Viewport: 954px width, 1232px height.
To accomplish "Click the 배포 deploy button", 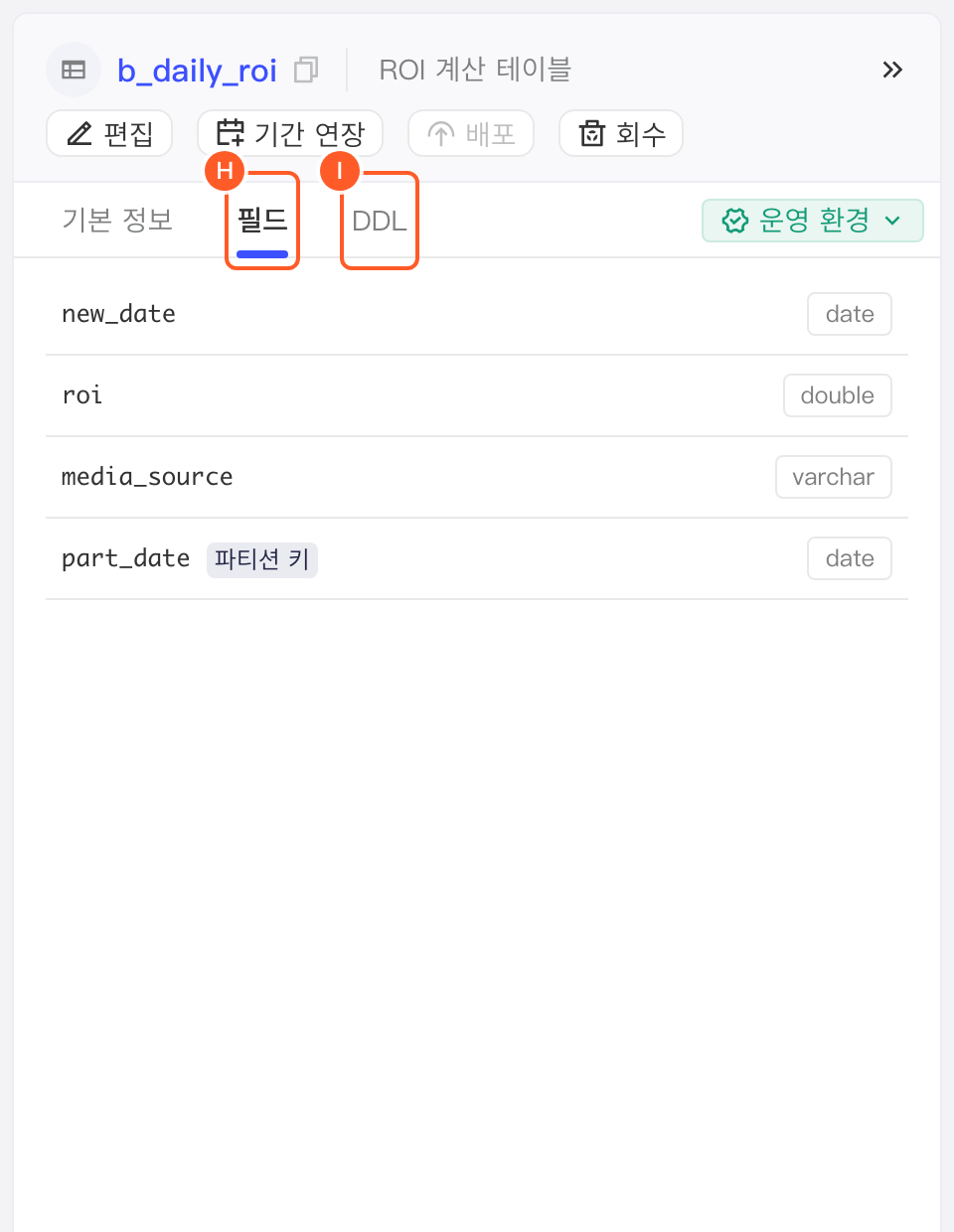I will (x=471, y=133).
